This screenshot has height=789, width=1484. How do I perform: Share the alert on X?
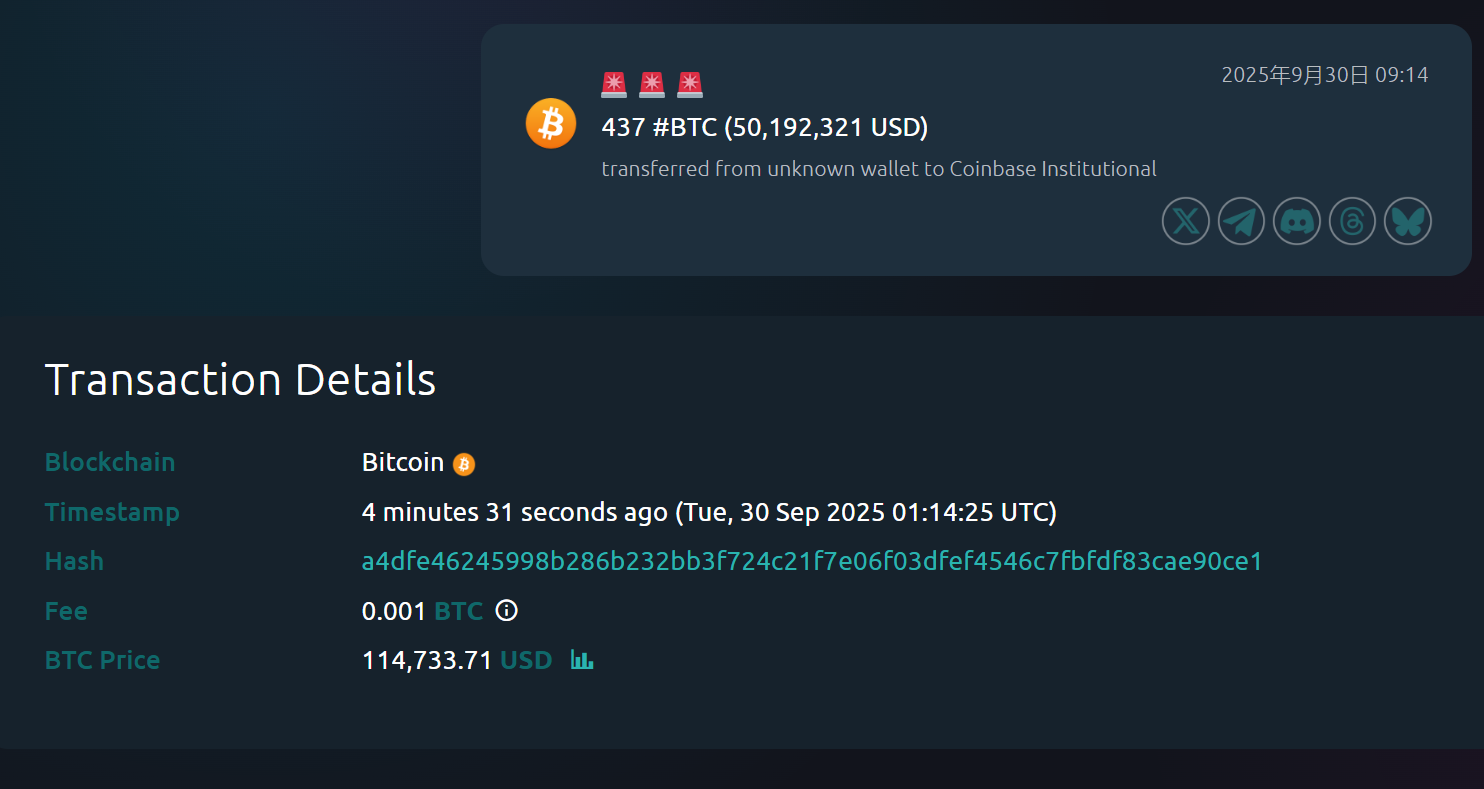pos(1186,221)
